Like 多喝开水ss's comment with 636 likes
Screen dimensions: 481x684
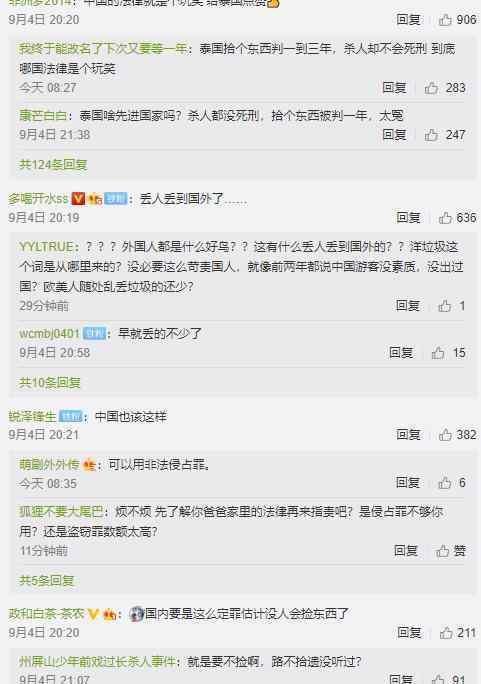(x=445, y=217)
